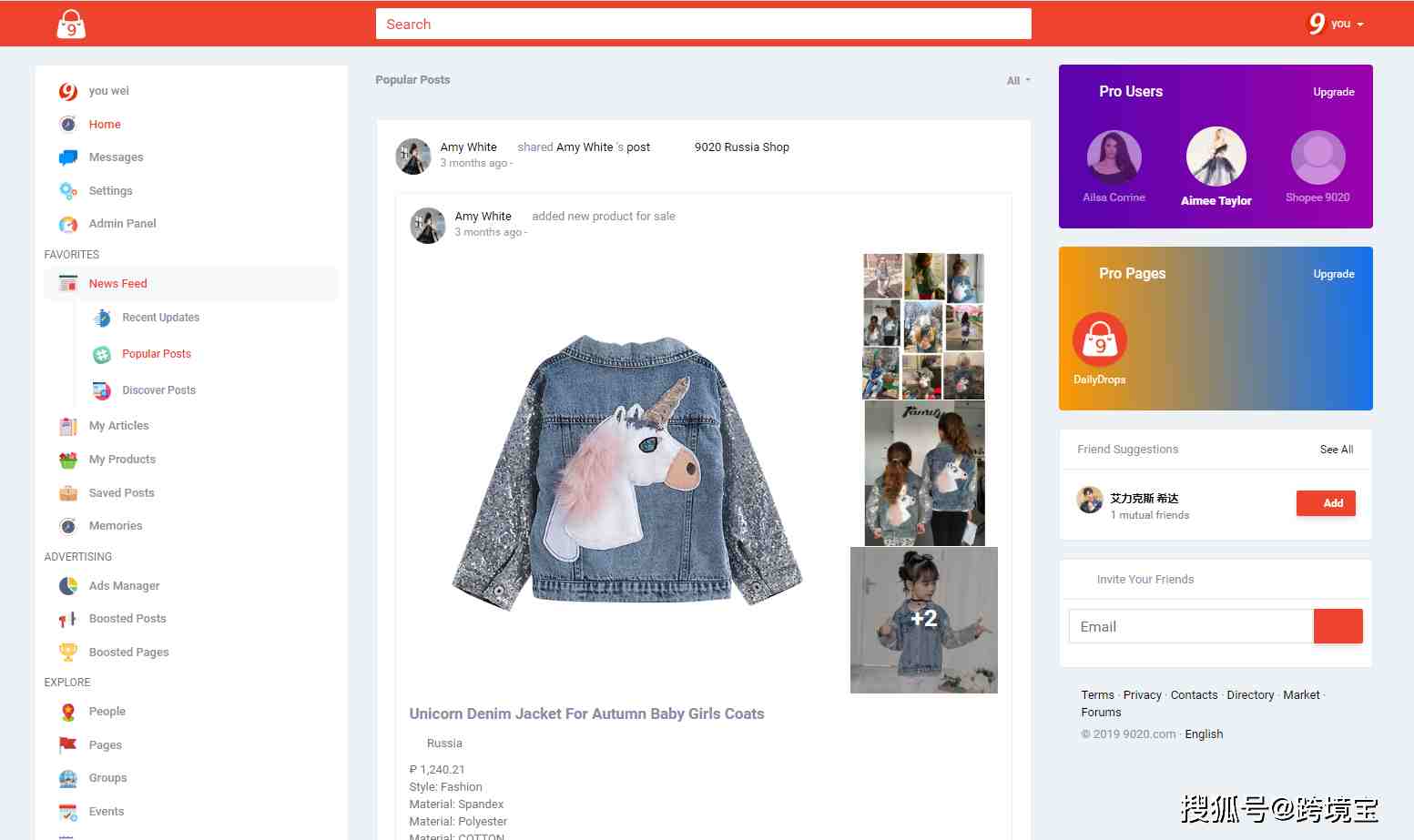Click the 9 logo beside the username
The width and height of the screenshot is (1414, 840).
1317,24
